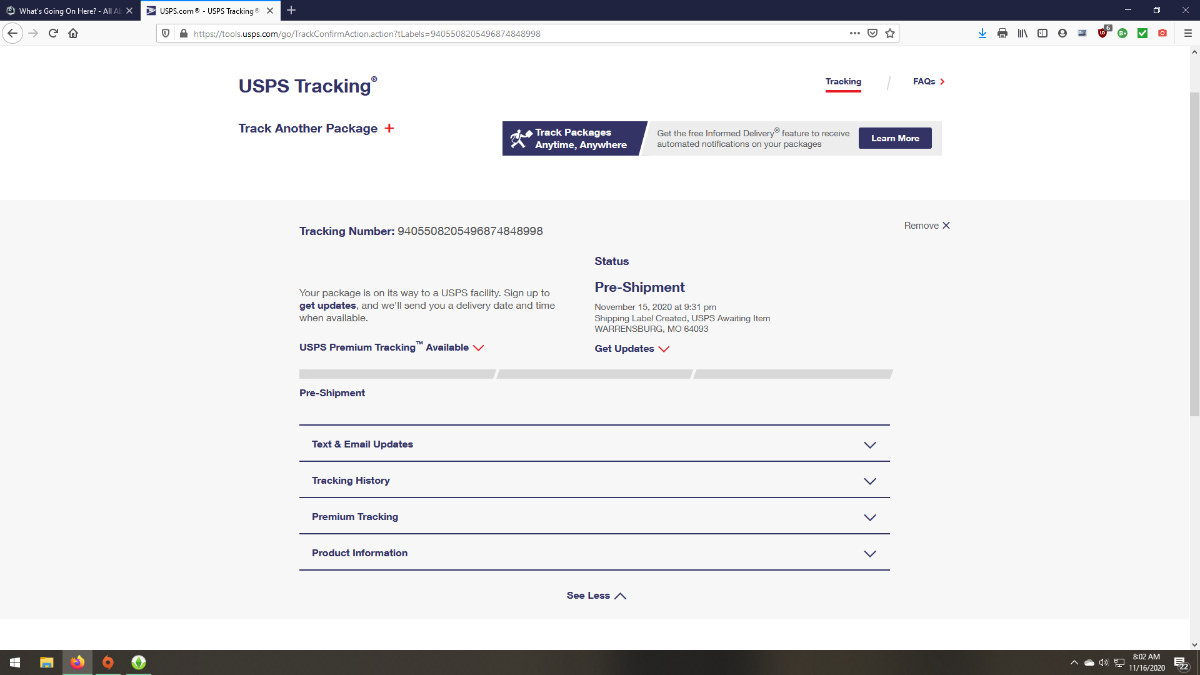Viewport: 1200px width, 675px height.
Task: Show tracking protection shield info
Action: [x=166, y=33]
